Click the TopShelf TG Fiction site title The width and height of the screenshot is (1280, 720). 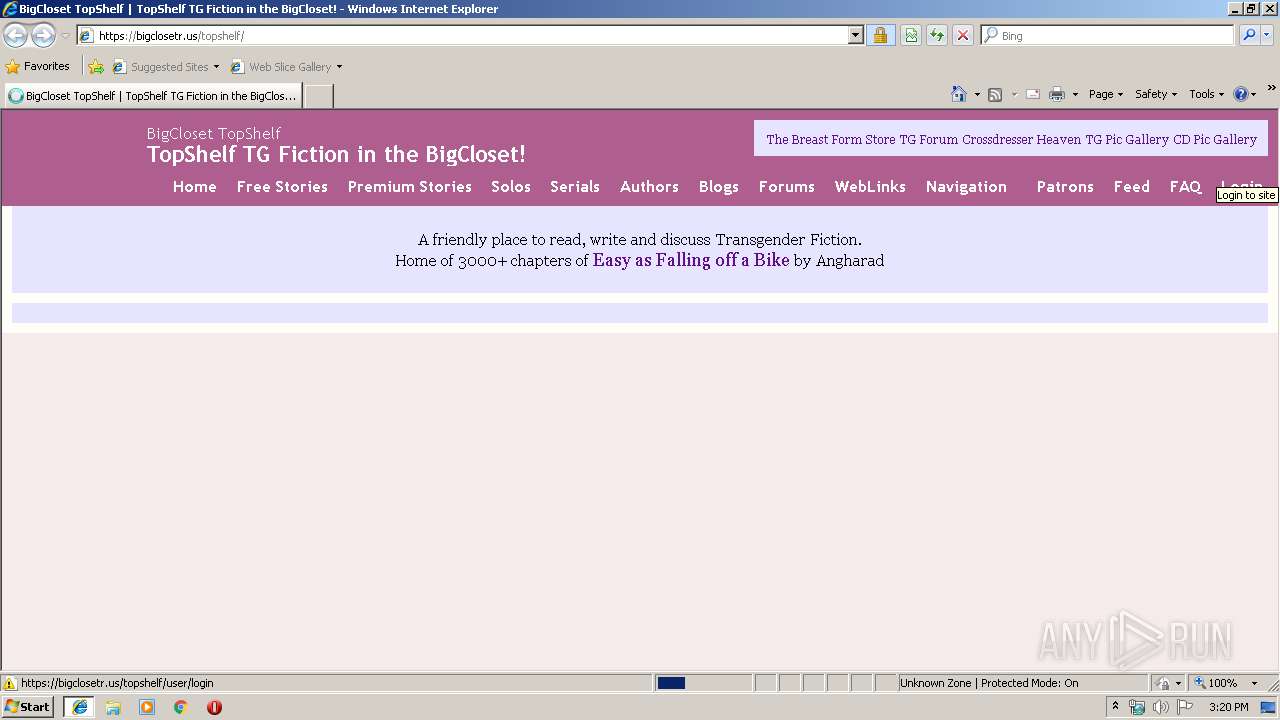tap(336, 154)
